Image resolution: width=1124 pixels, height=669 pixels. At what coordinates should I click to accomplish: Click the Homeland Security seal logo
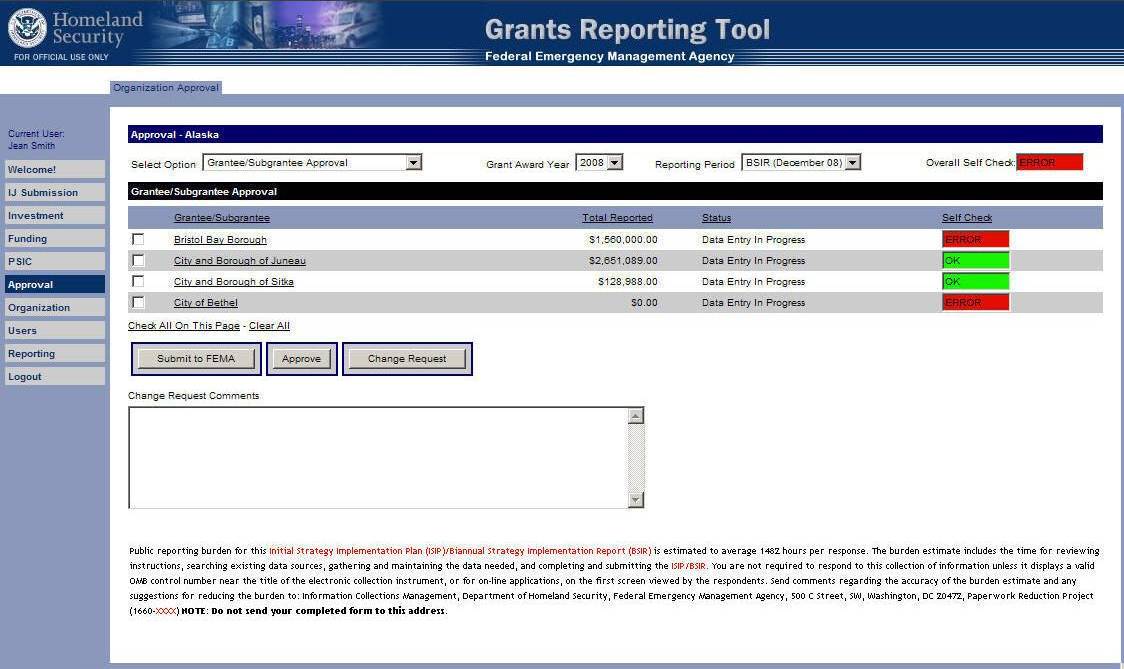27,28
